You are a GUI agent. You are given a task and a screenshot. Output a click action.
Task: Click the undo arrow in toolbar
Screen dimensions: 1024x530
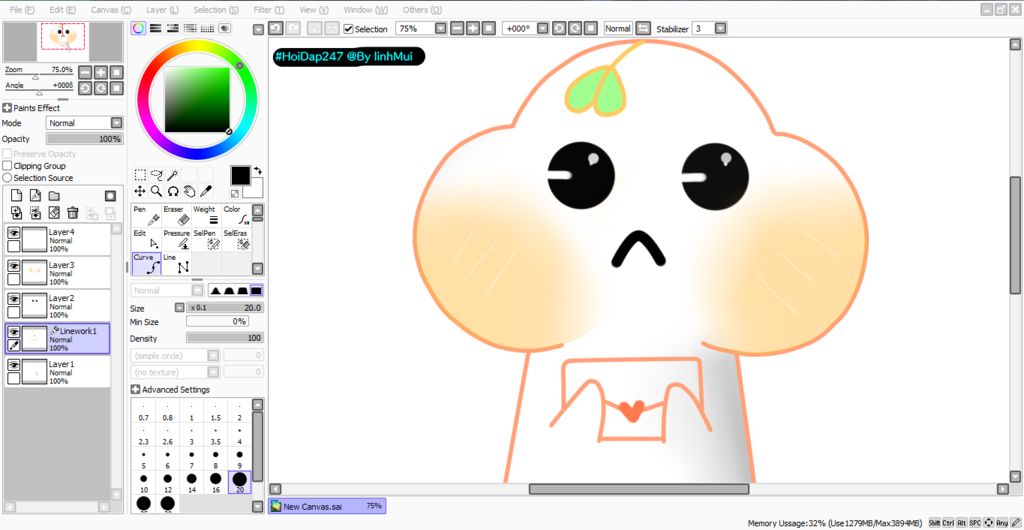pos(276,29)
